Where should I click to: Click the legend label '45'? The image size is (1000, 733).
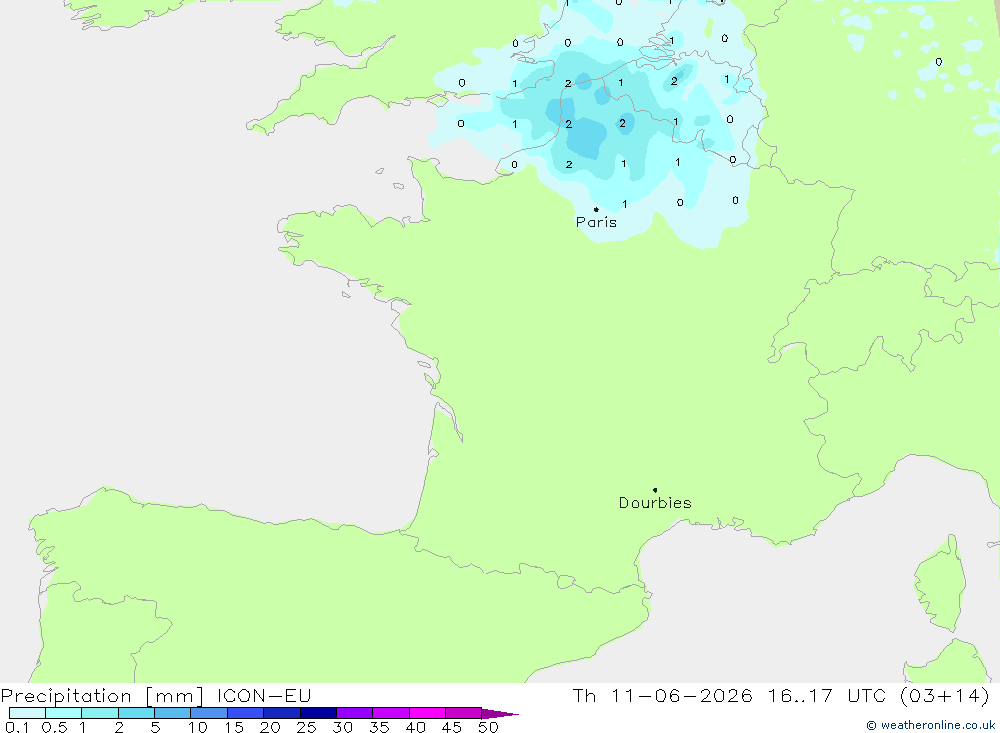(x=452, y=727)
